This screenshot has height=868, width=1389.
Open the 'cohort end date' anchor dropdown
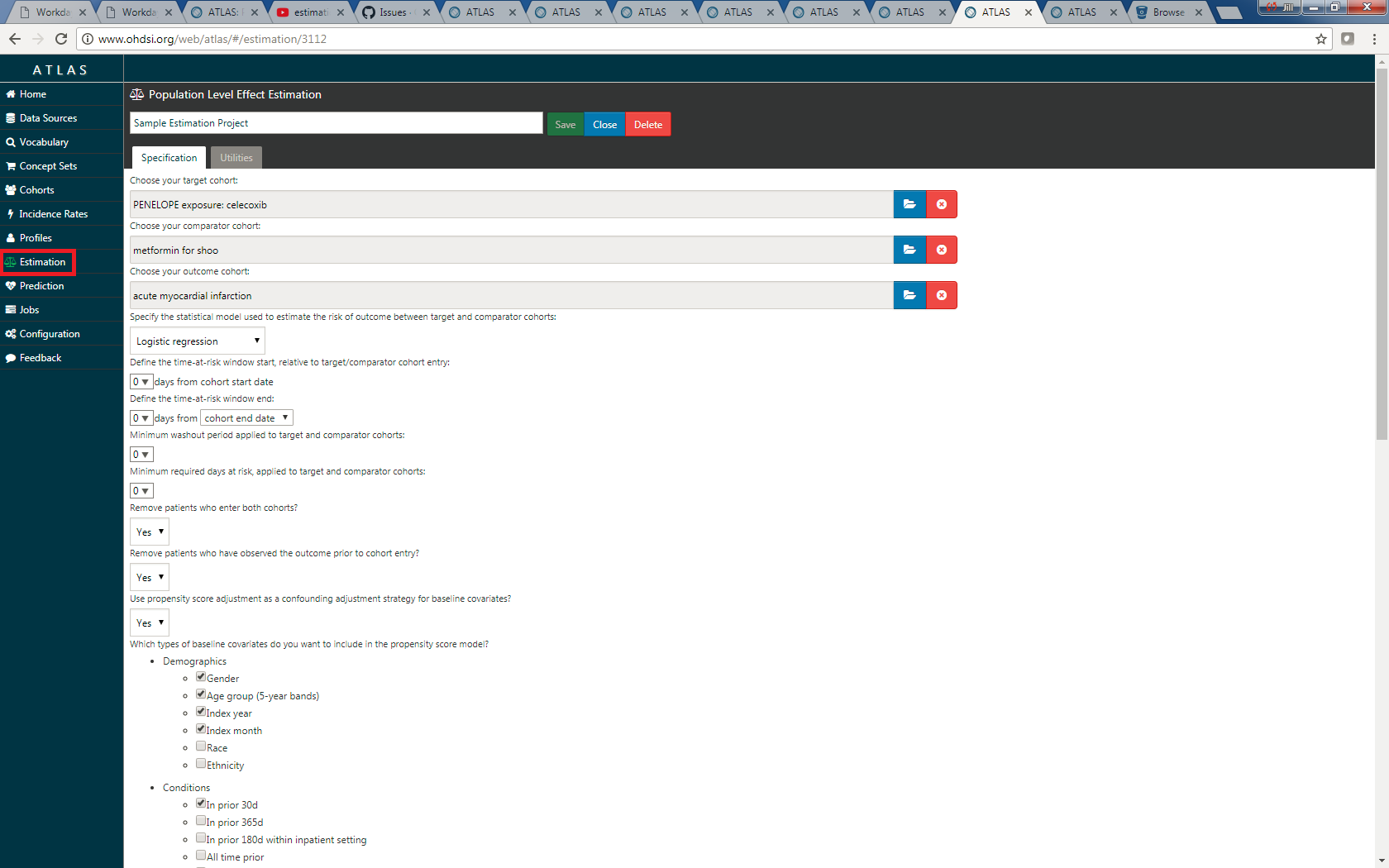point(246,417)
